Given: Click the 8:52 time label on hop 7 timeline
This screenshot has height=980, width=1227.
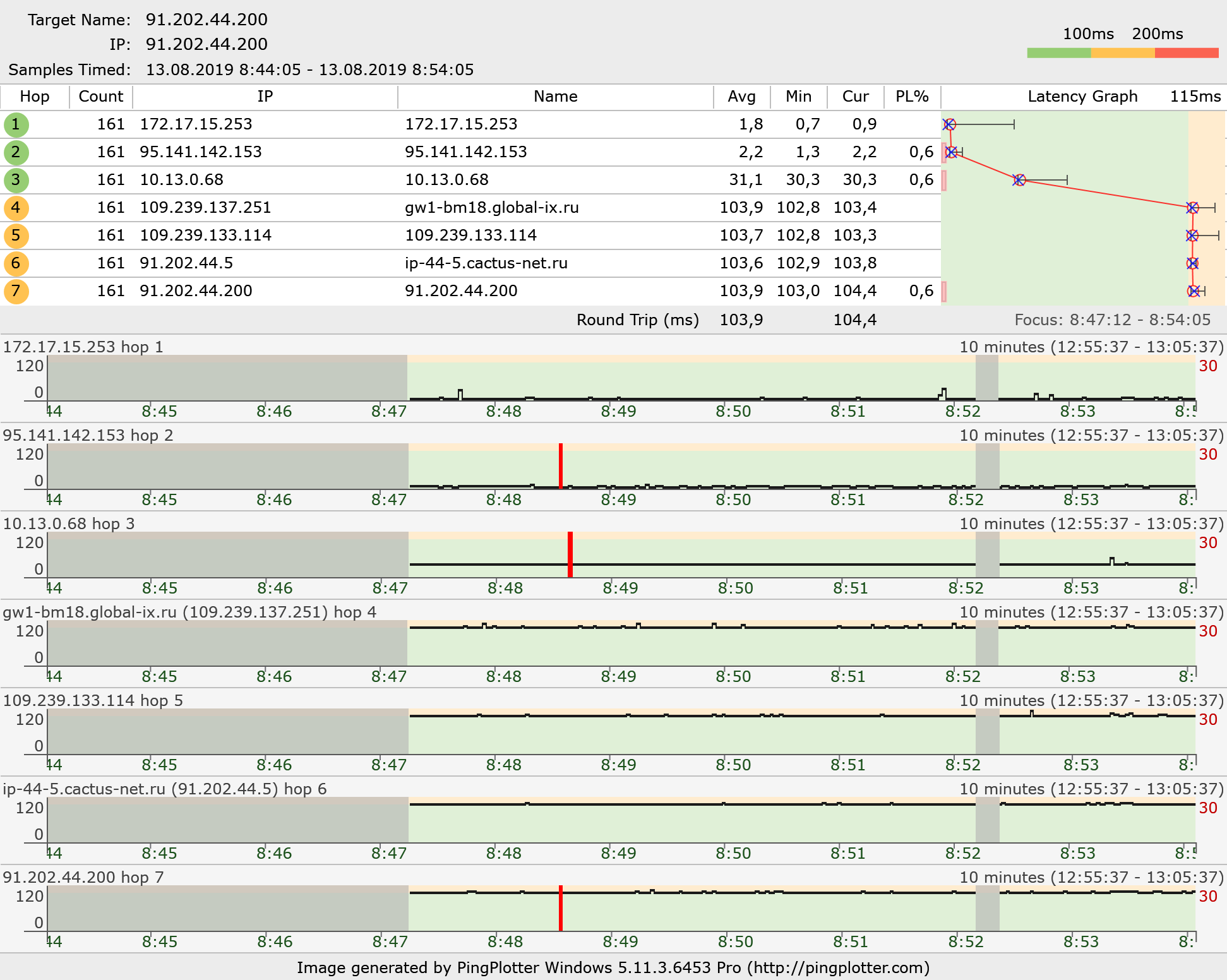Looking at the screenshot, I should (966, 942).
